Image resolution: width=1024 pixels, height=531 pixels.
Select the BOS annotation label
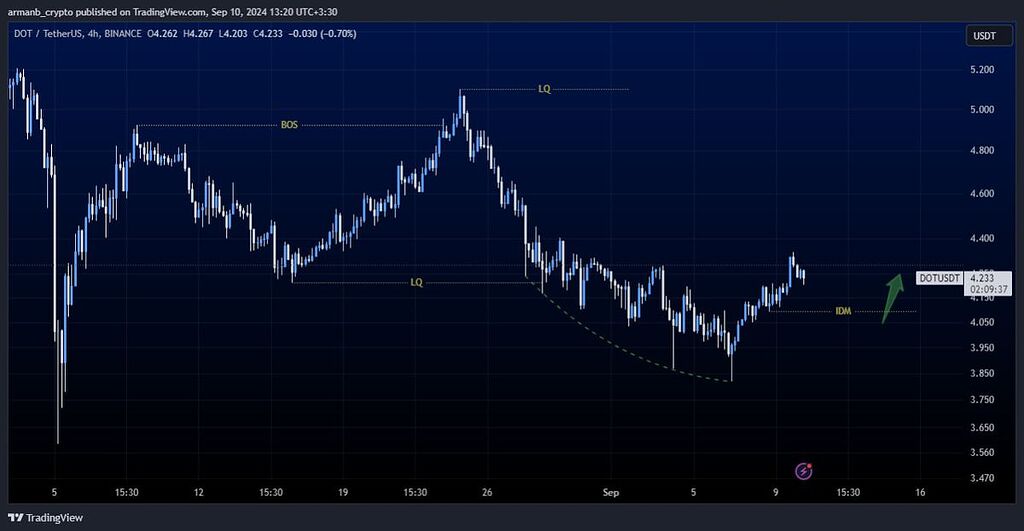(289, 126)
